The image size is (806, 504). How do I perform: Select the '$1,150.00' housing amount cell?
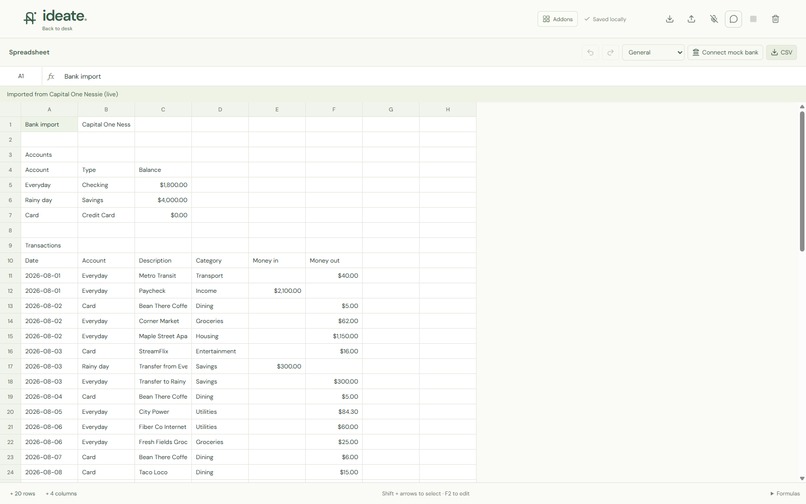334,336
